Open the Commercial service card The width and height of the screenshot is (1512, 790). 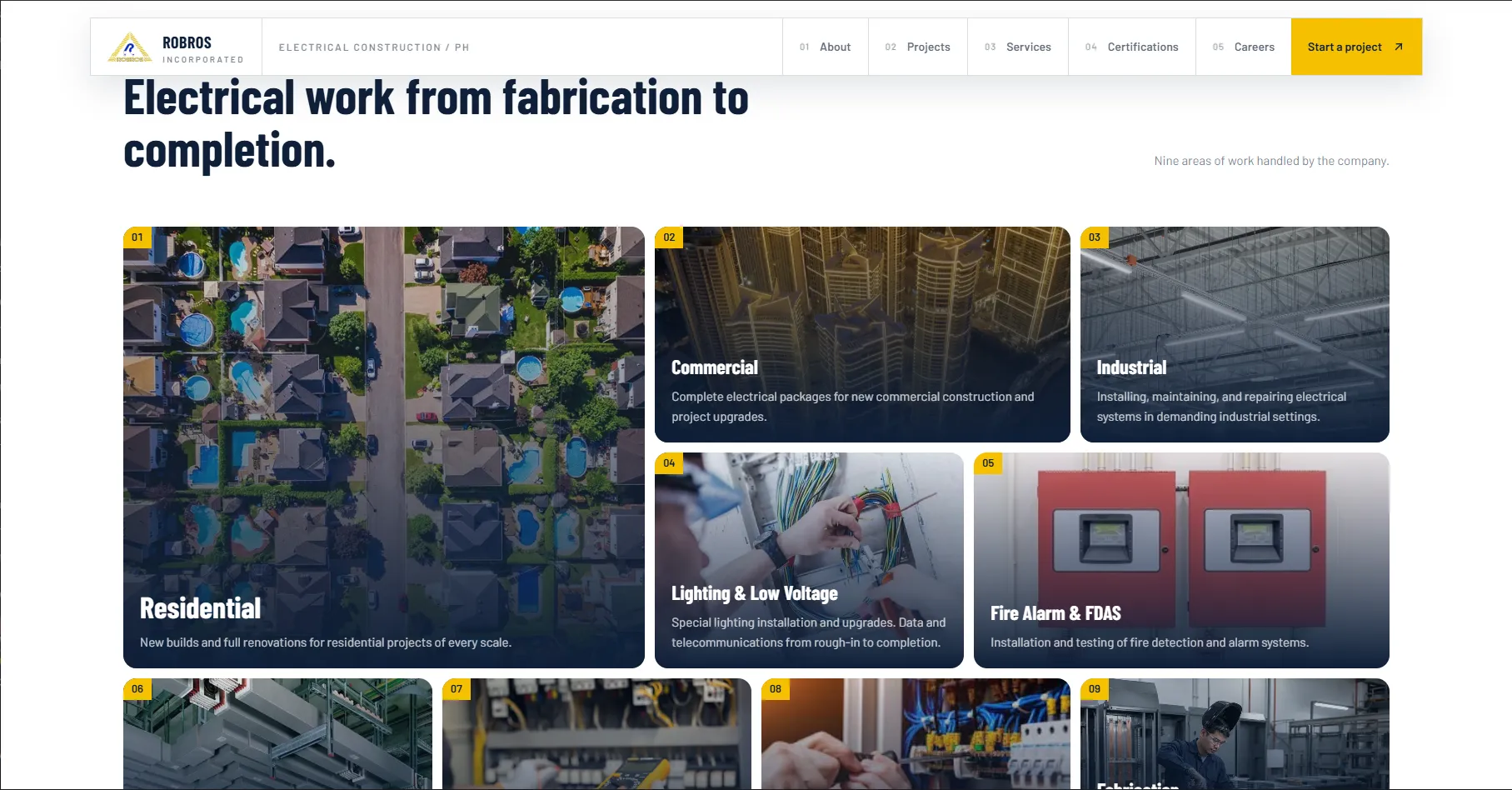point(862,334)
